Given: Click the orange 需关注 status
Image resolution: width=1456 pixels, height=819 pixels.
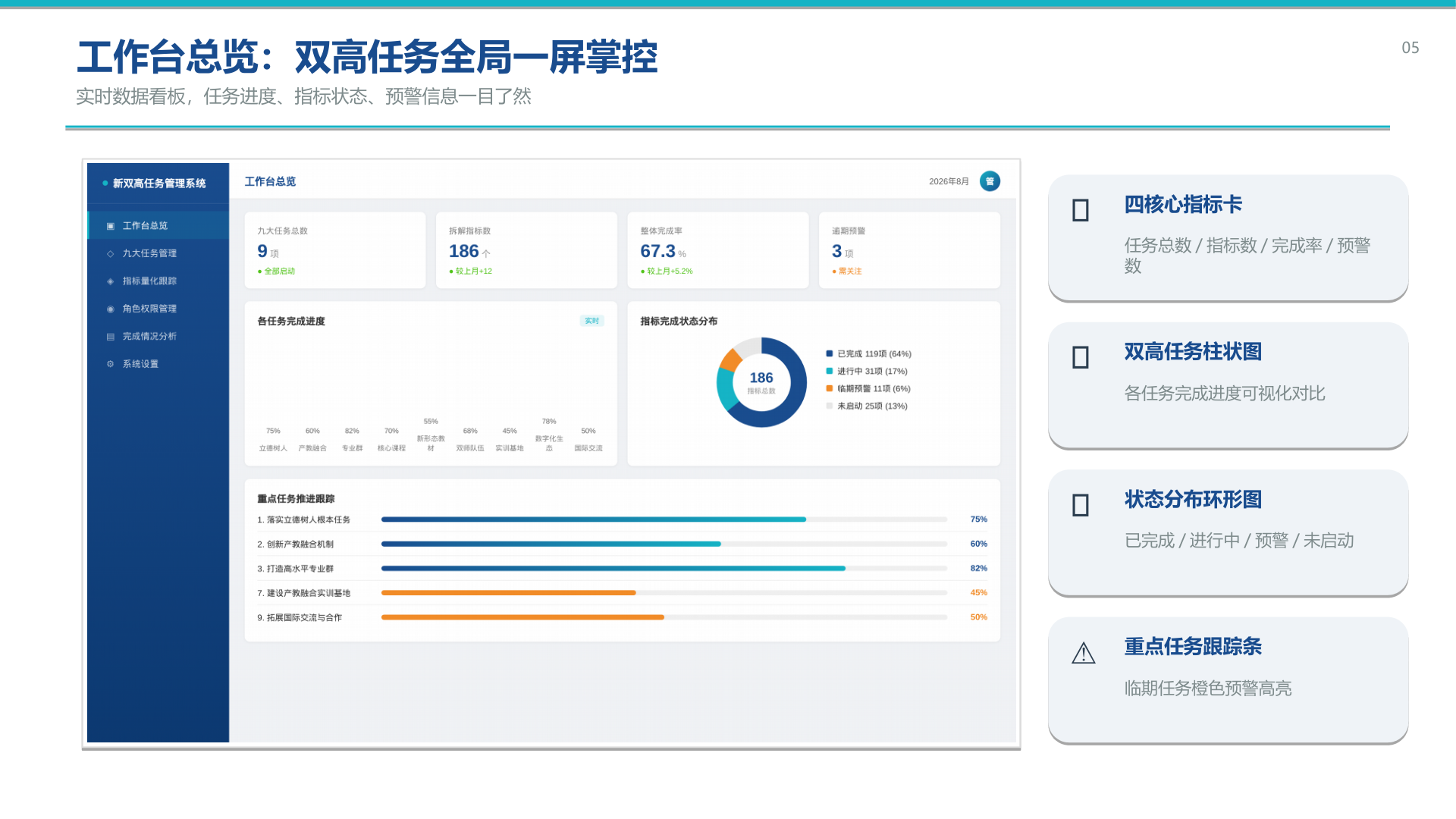Looking at the screenshot, I should coord(850,271).
